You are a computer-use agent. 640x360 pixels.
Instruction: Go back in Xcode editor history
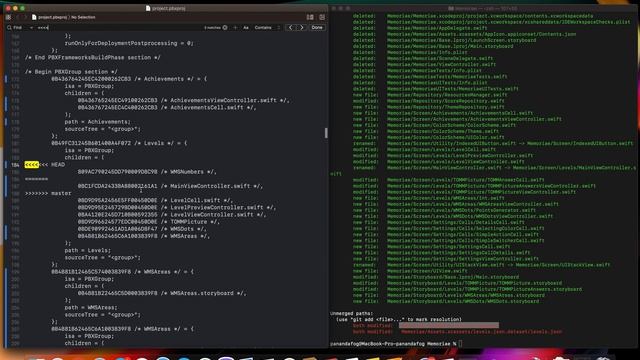tap(18, 17)
